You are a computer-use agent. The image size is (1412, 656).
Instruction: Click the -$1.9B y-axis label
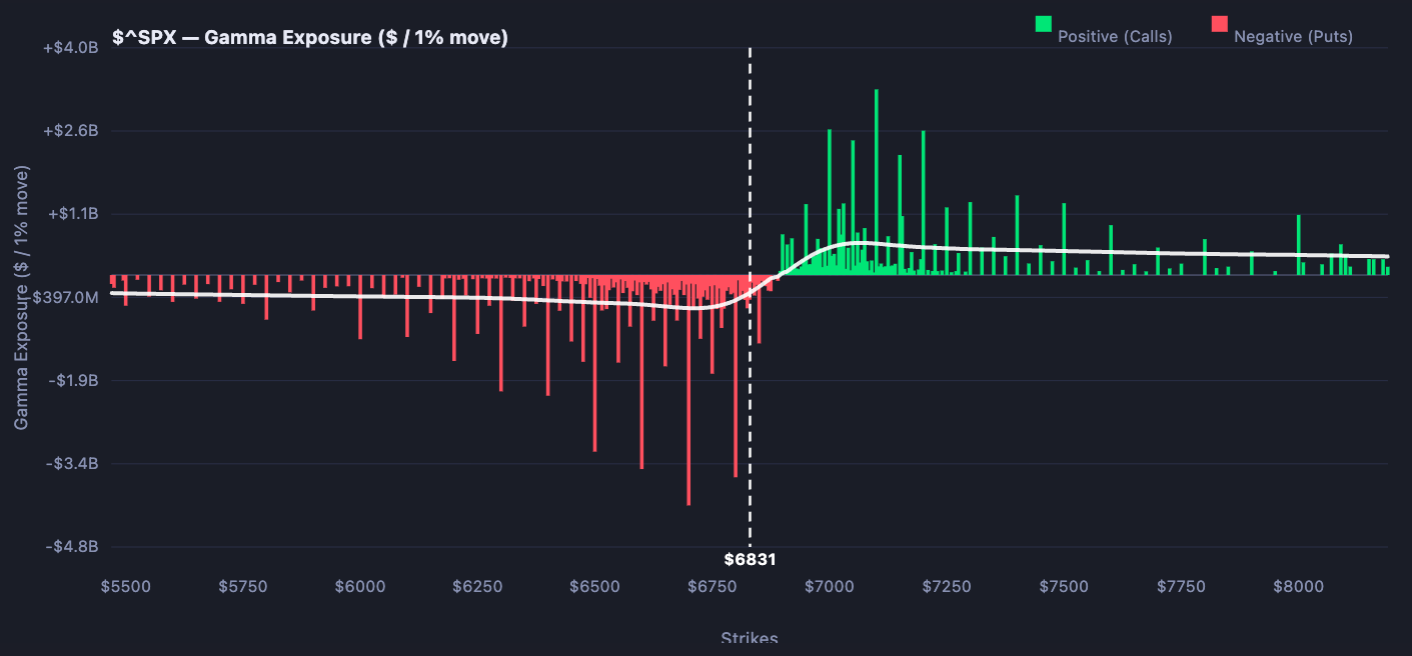[71, 381]
